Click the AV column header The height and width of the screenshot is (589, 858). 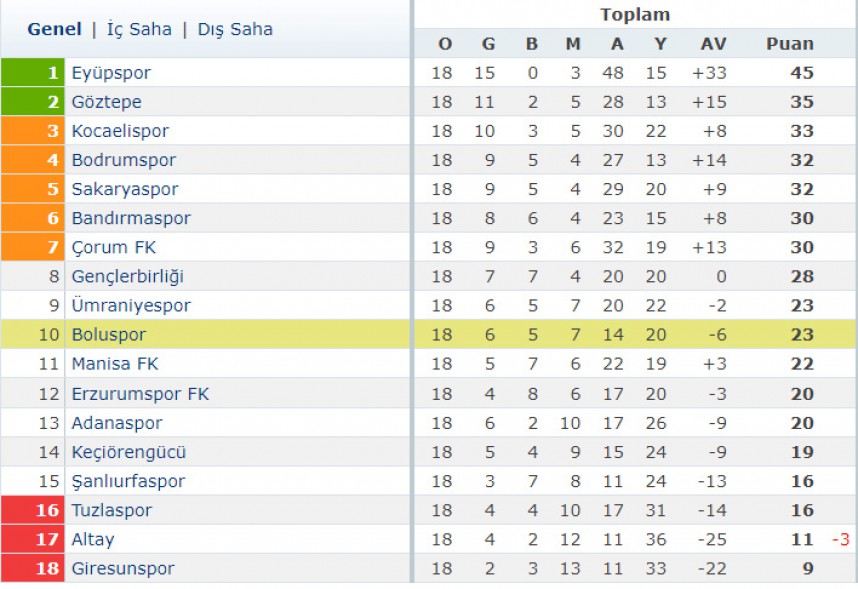(x=714, y=44)
